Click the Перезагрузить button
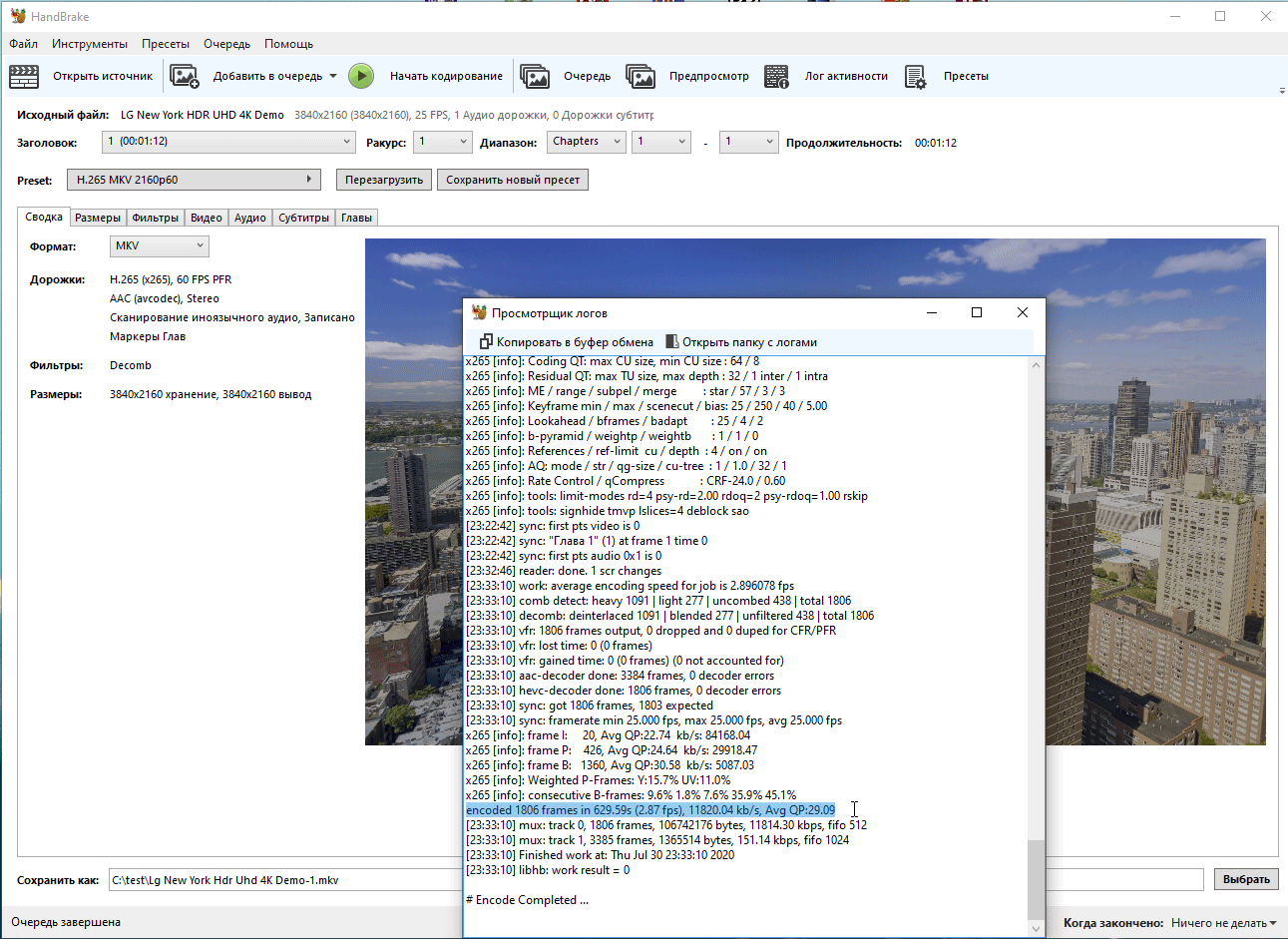Image resolution: width=1288 pixels, height=939 pixels. [x=384, y=180]
